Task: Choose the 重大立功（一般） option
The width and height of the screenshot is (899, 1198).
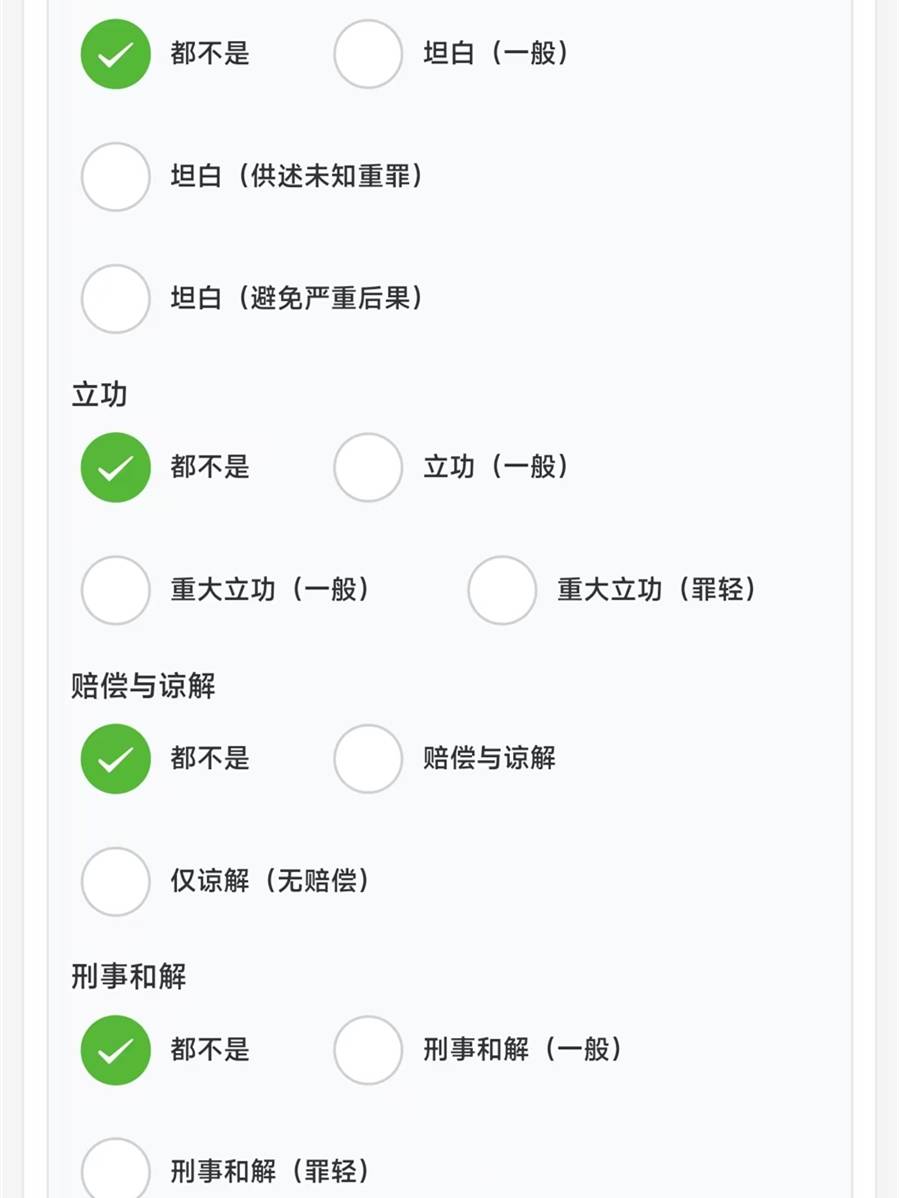Action: 116,590
